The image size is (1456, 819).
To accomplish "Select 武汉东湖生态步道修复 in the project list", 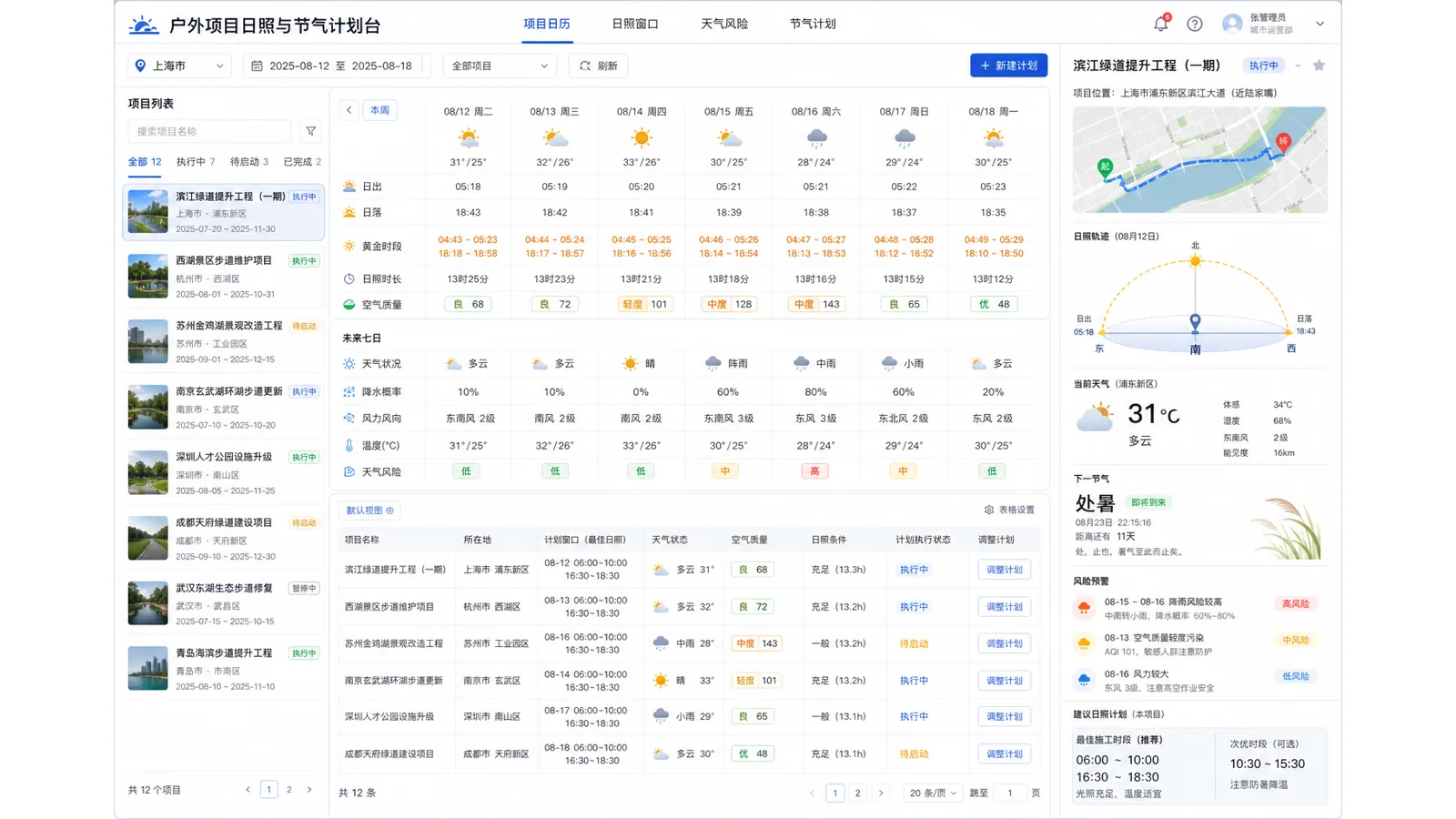I will coord(224,603).
